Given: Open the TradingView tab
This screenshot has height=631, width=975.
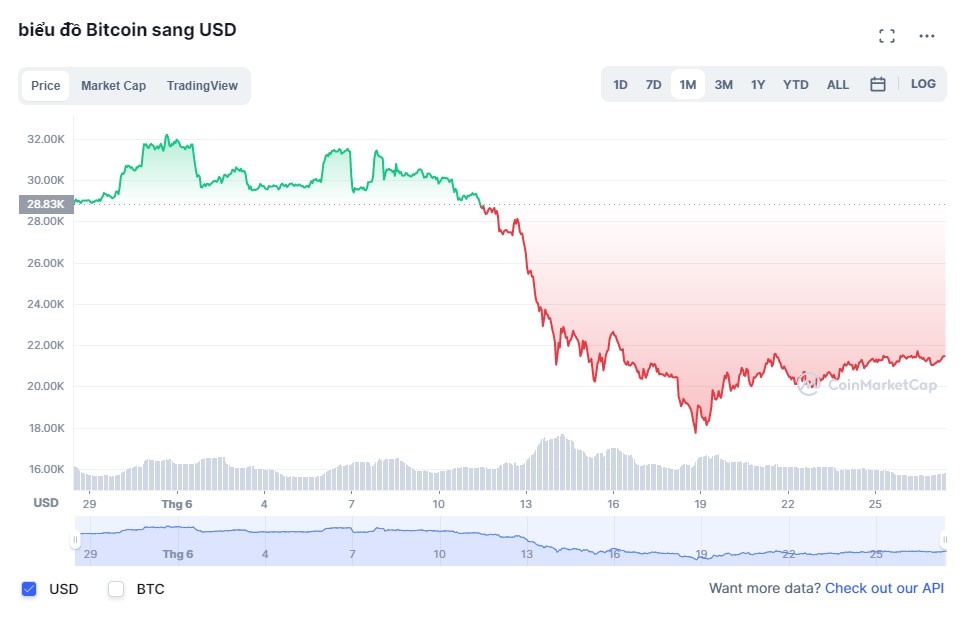Looking at the screenshot, I should (x=202, y=86).
